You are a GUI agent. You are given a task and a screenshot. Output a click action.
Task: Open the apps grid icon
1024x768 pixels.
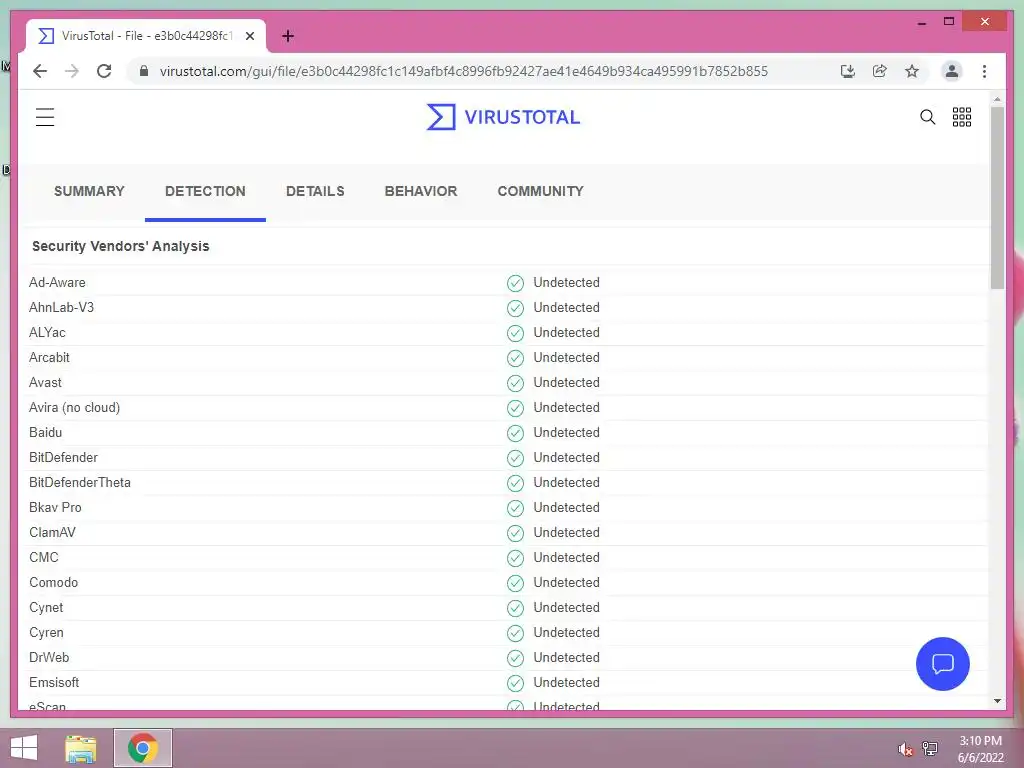[x=962, y=117]
